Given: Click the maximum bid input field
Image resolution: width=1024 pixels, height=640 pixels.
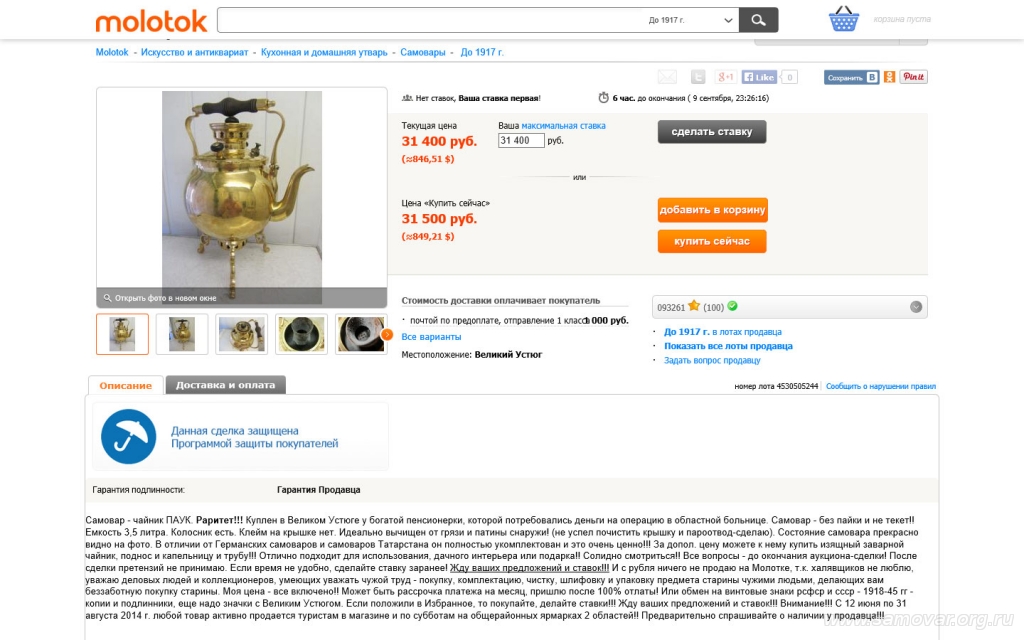Looking at the screenshot, I should tap(520, 140).
